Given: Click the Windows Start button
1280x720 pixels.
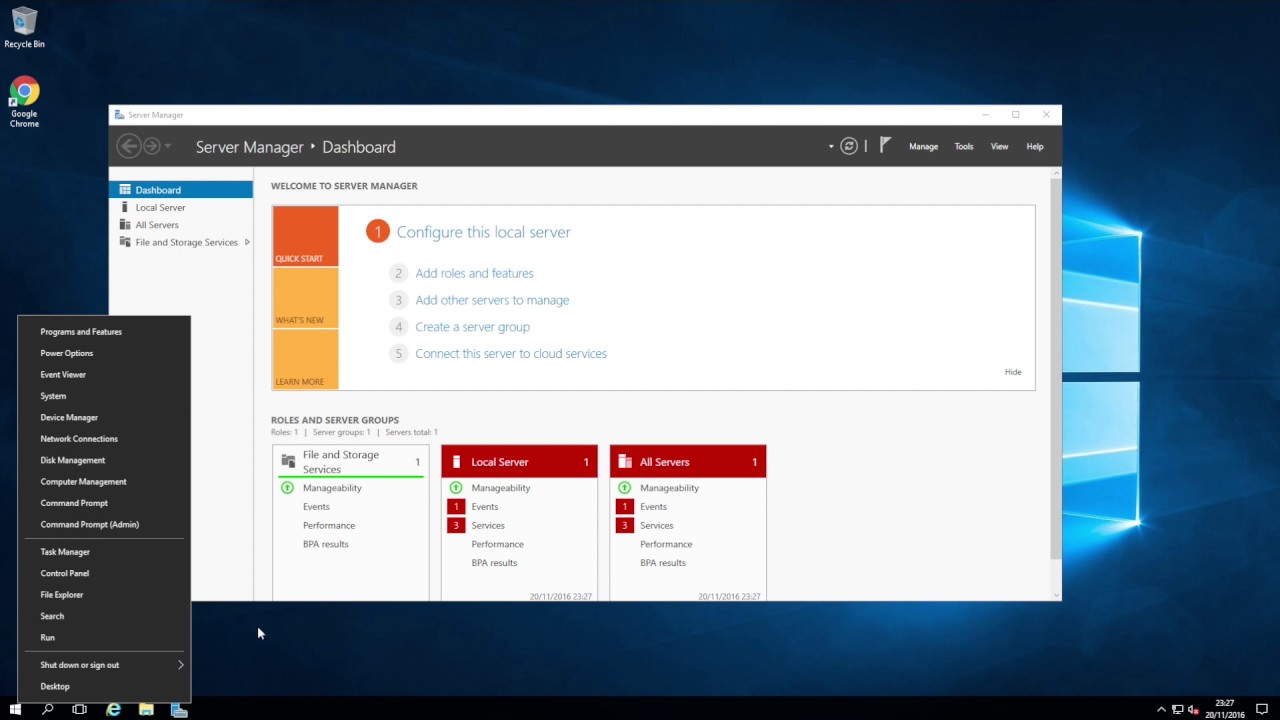Looking at the screenshot, I should pos(15,709).
